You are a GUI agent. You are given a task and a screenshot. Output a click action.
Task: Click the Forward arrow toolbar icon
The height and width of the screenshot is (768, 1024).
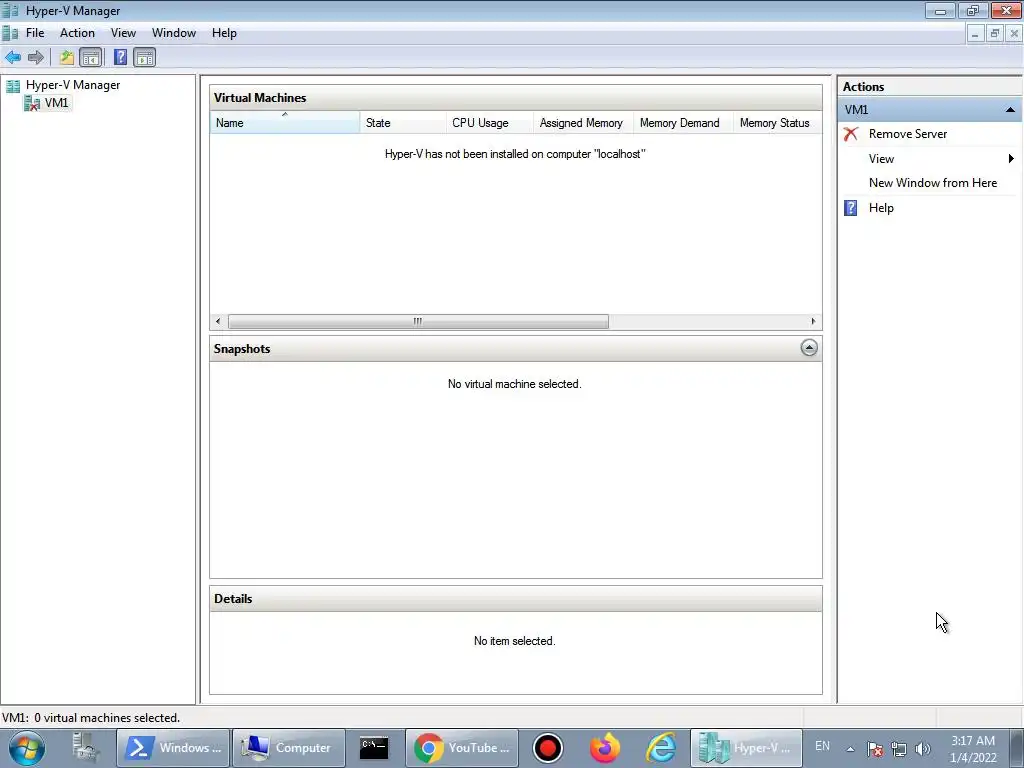pos(36,57)
